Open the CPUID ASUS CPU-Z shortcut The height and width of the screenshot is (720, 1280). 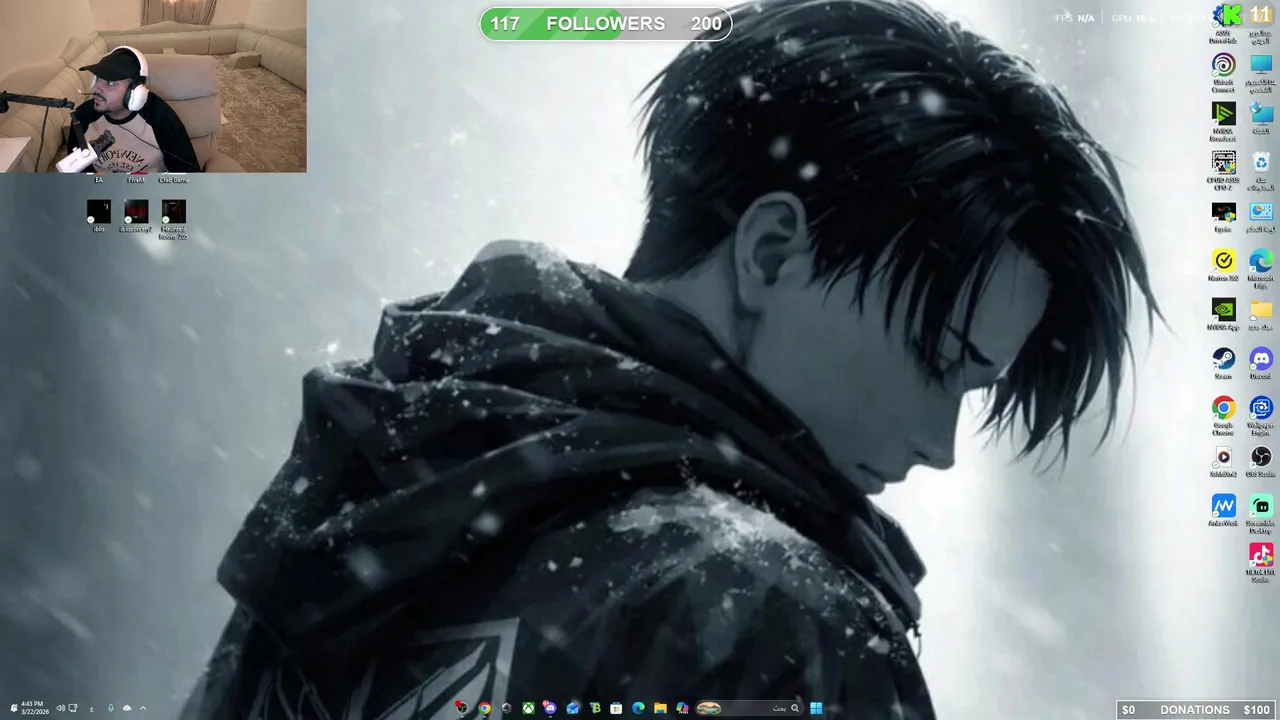pos(1223,168)
